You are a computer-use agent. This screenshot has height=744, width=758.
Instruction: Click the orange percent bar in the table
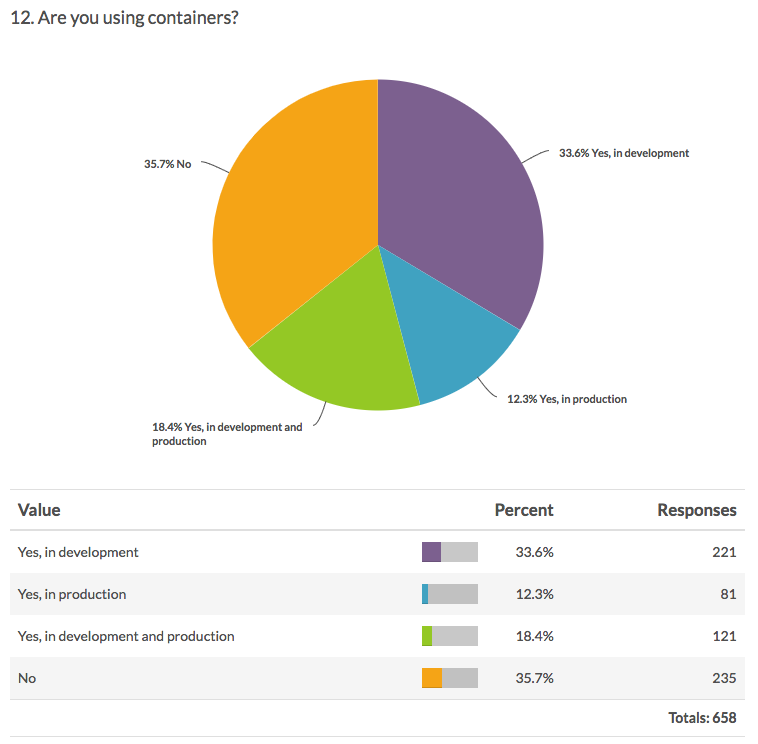click(x=432, y=678)
